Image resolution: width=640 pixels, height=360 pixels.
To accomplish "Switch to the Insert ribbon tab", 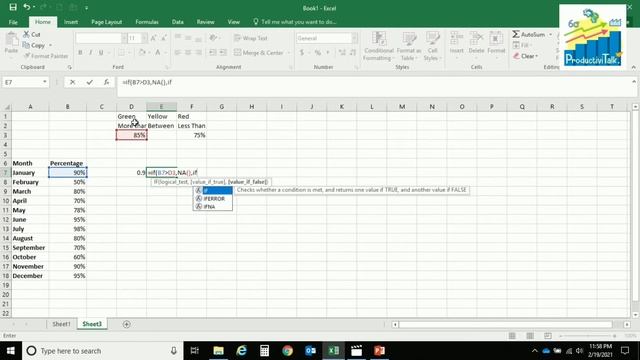I will coord(71,22).
